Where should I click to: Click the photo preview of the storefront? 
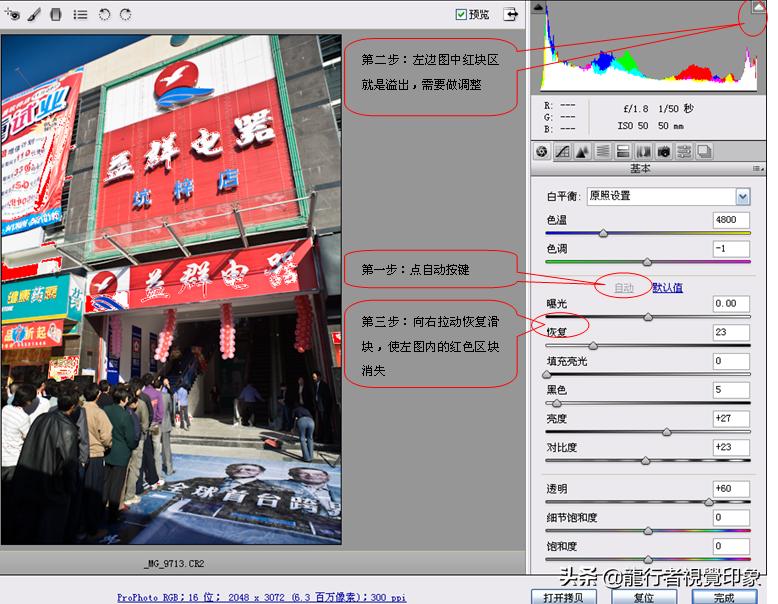tap(171, 289)
